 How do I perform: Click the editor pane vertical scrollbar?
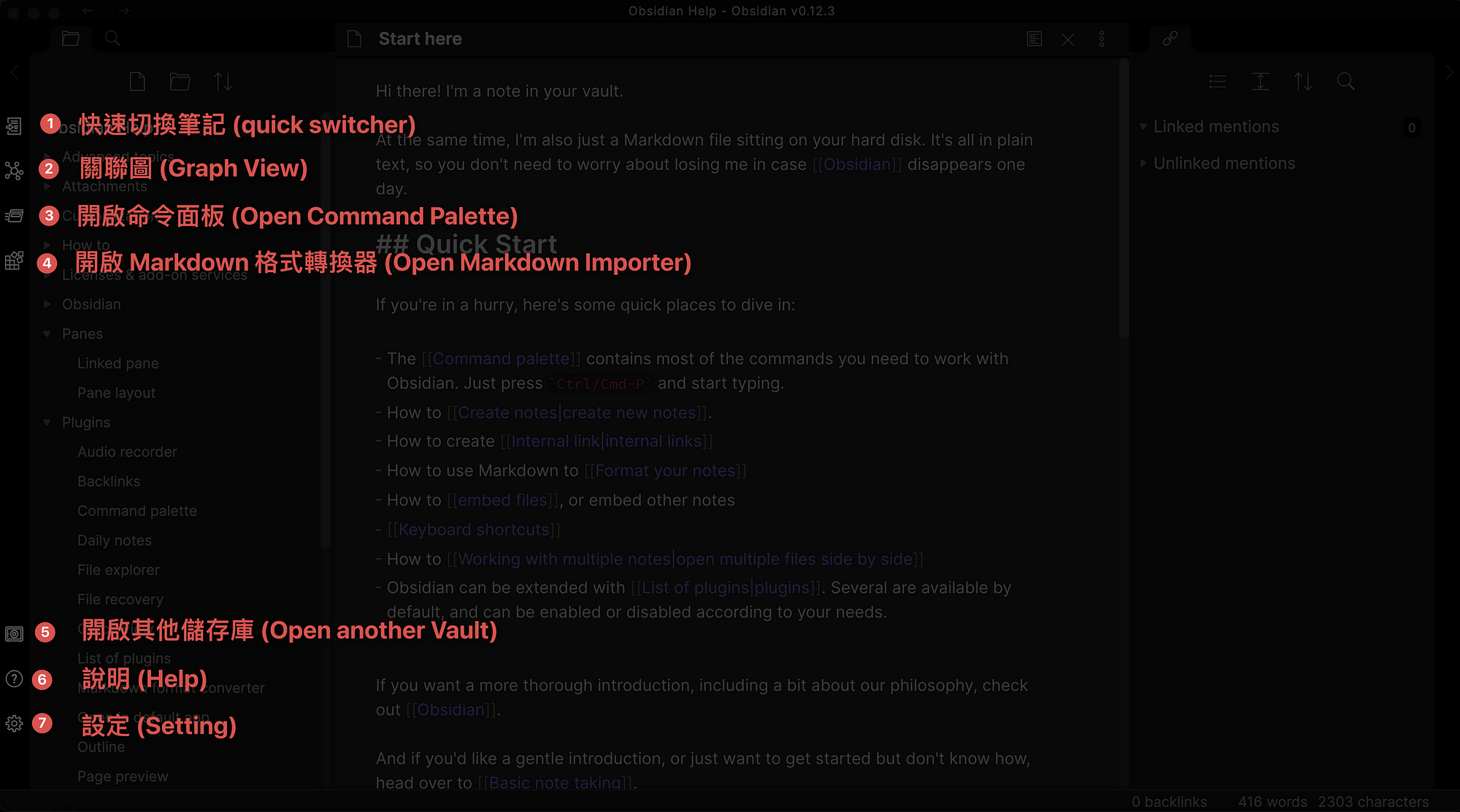coord(1123,198)
